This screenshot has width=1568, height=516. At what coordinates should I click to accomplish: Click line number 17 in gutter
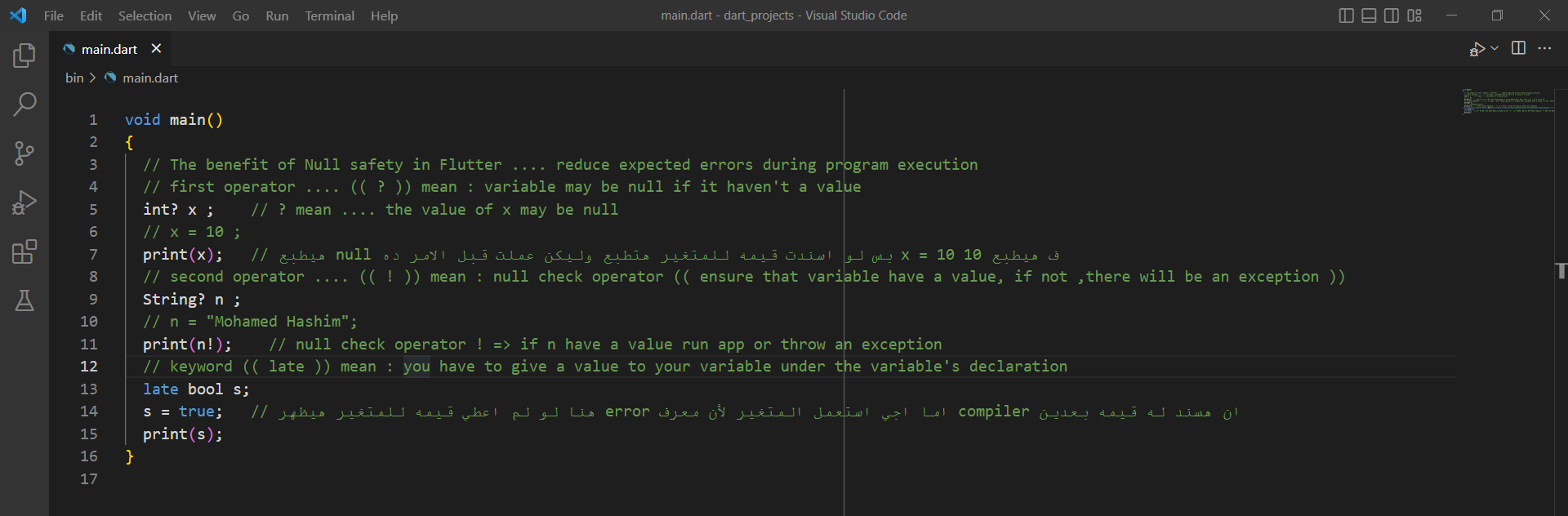(89, 478)
